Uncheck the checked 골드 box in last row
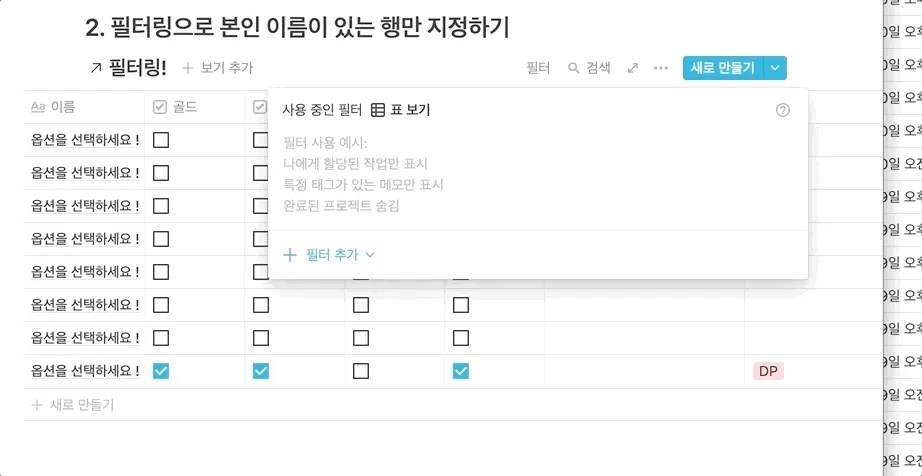Screen dimensions: 922x476 pyautogui.click(x=161, y=371)
